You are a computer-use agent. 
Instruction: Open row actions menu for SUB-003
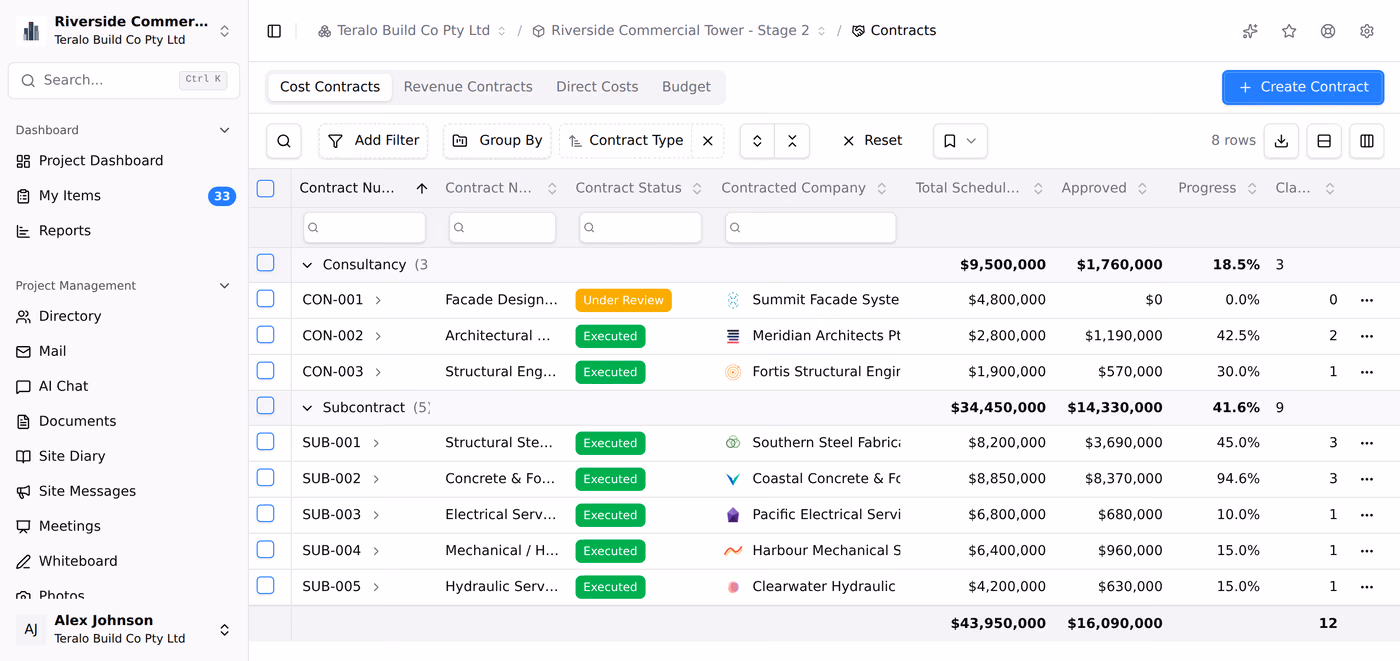tap(1367, 515)
